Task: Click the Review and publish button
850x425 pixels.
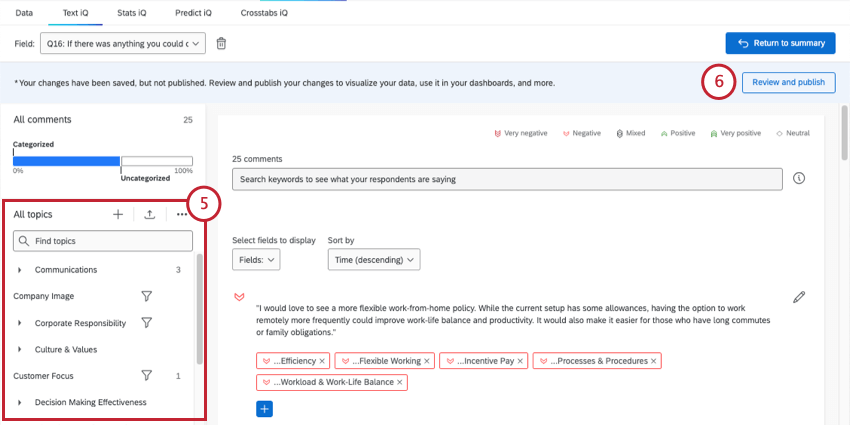Action: tap(788, 82)
